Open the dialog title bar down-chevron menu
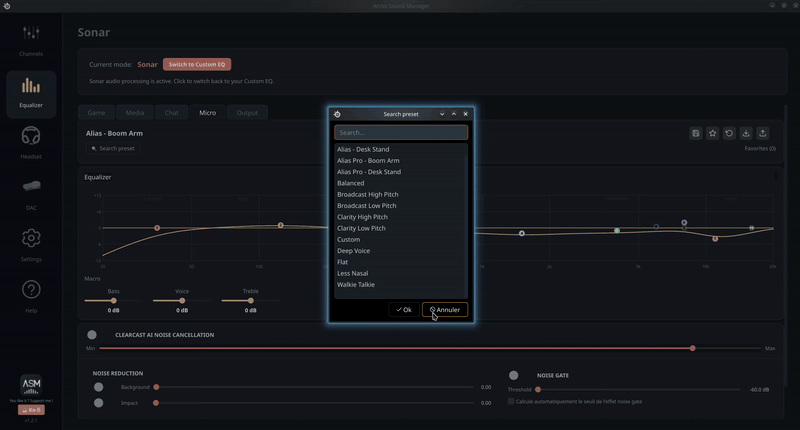The image size is (800, 430). 442,114
